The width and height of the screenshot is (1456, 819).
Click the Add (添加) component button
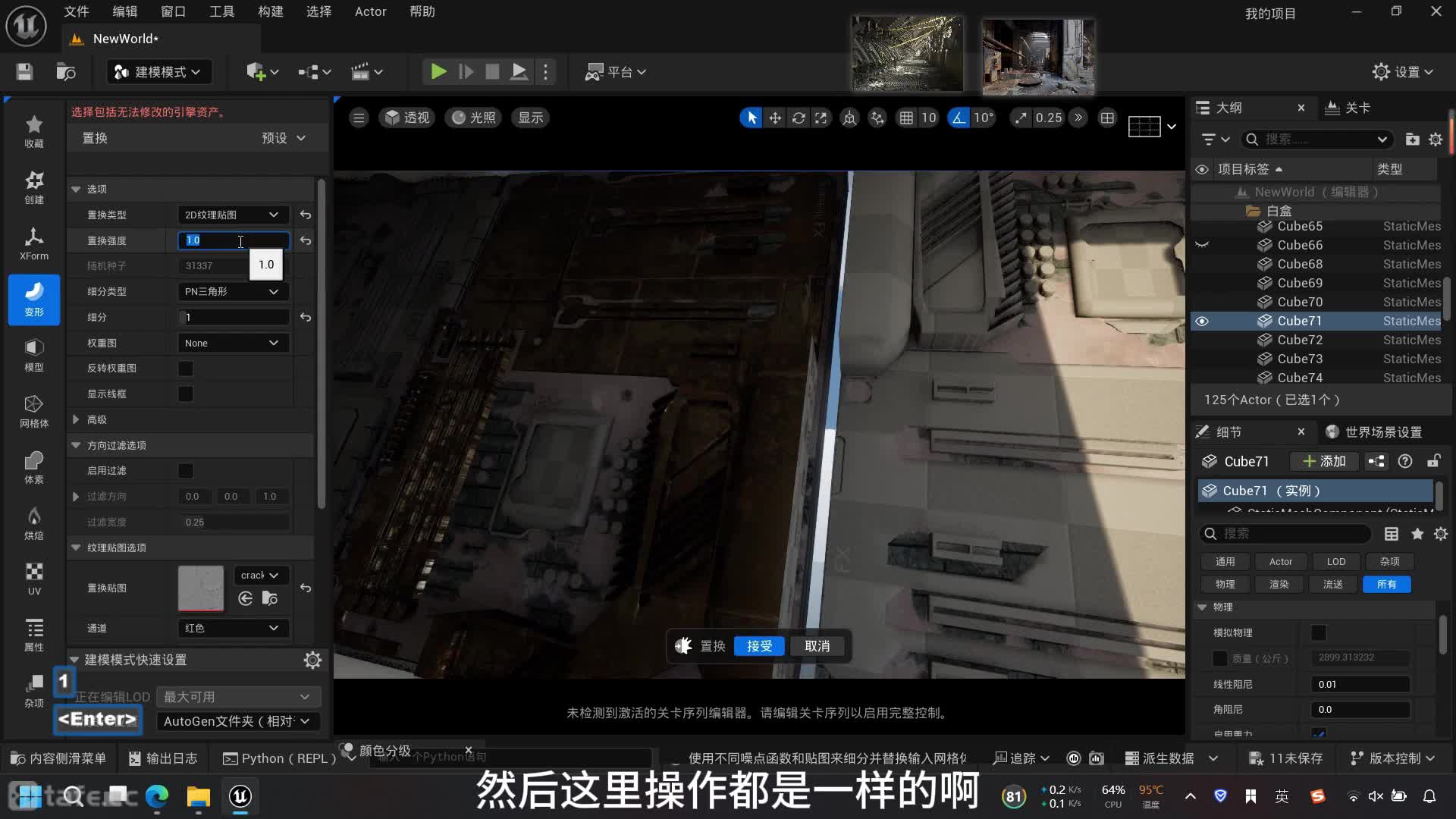point(1324,461)
